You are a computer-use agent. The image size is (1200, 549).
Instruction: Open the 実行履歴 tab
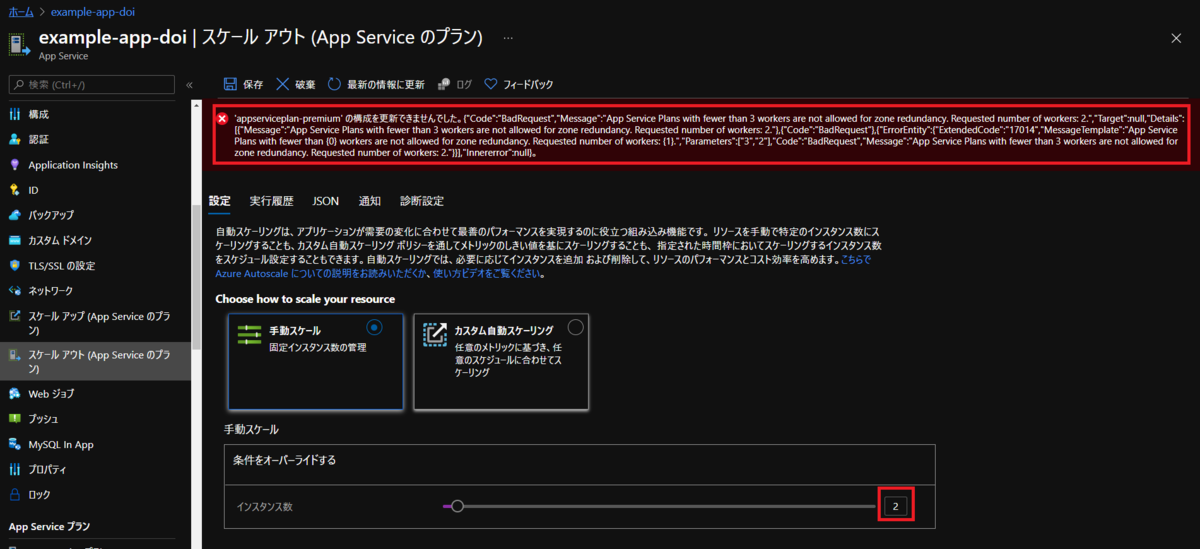coord(271,201)
